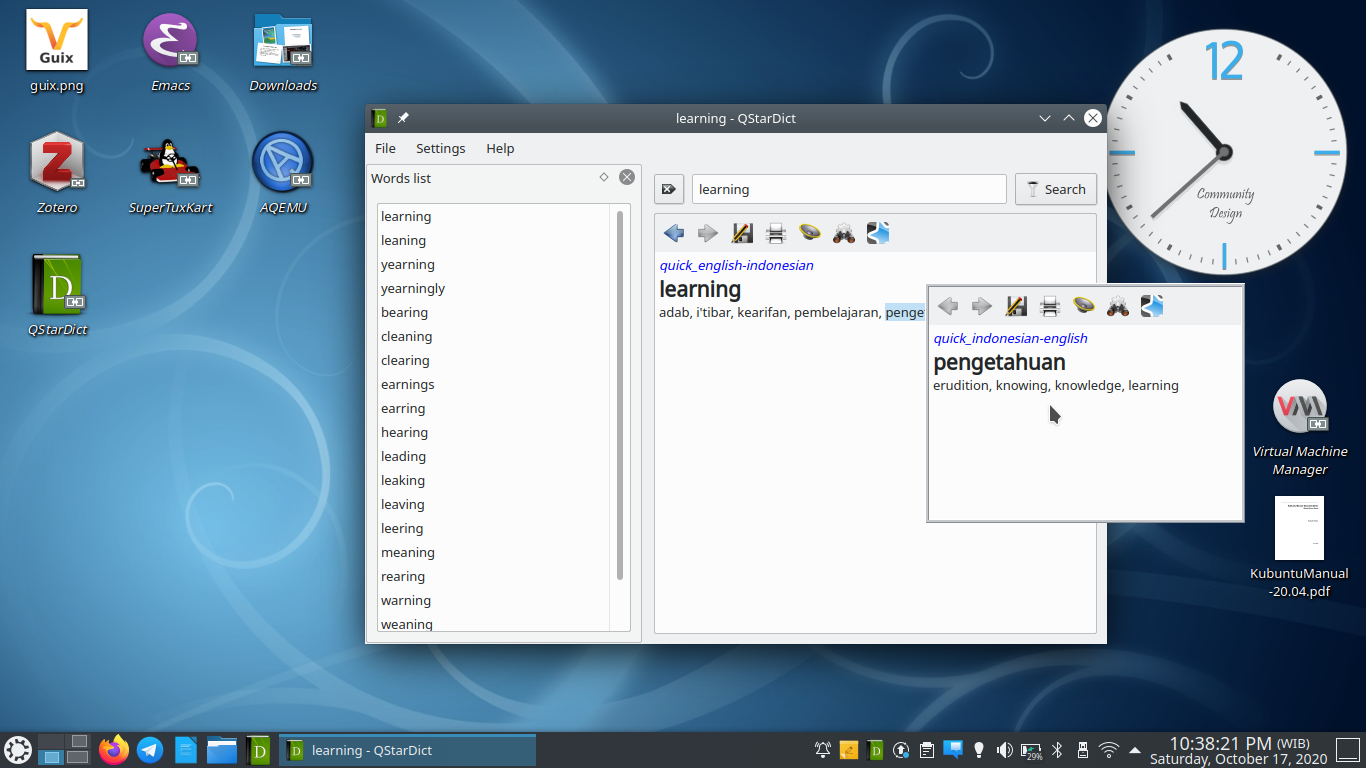Select guix.png file on desktop

57,53
